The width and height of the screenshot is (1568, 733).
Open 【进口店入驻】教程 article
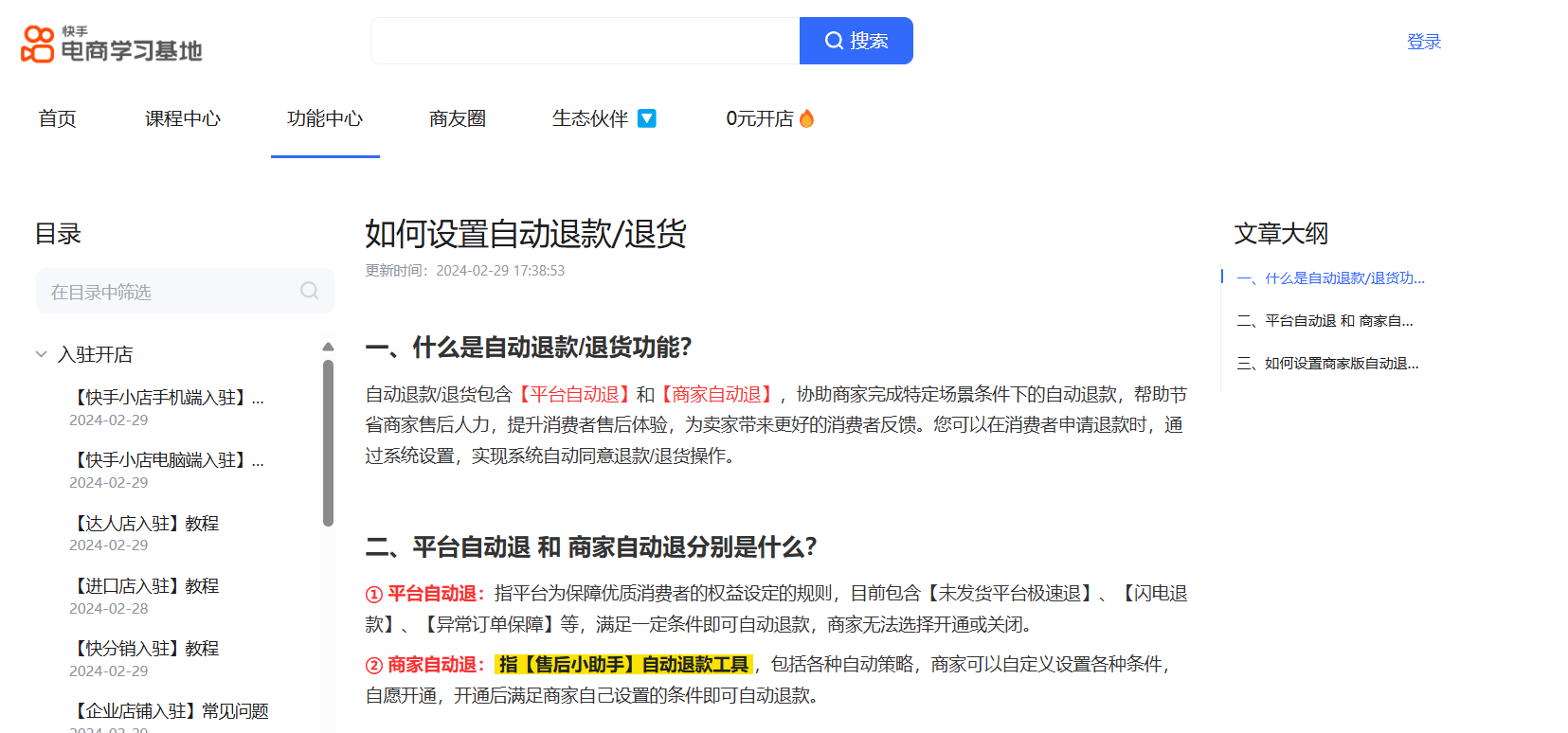coord(144,586)
